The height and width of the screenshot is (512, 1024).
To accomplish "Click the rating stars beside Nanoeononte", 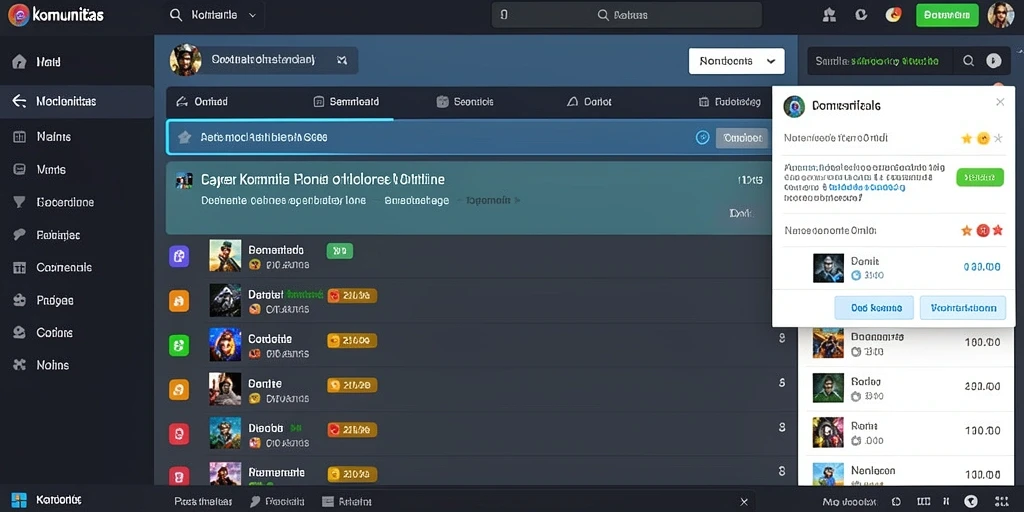I will 982,231.
